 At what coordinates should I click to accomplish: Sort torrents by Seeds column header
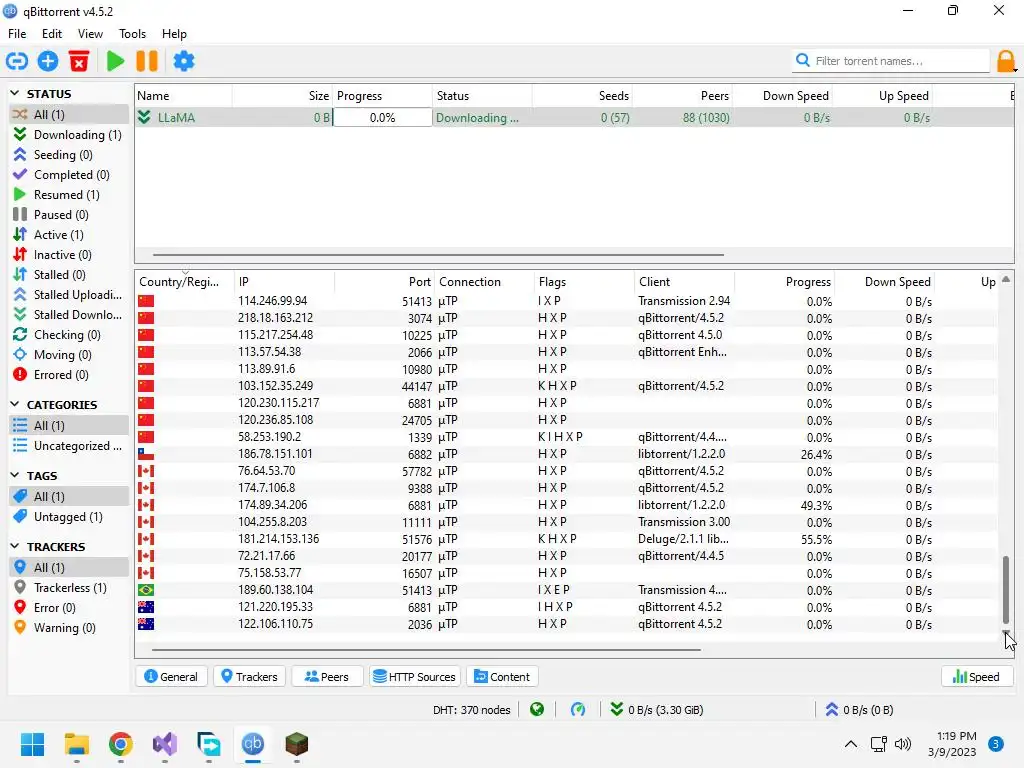(x=582, y=96)
